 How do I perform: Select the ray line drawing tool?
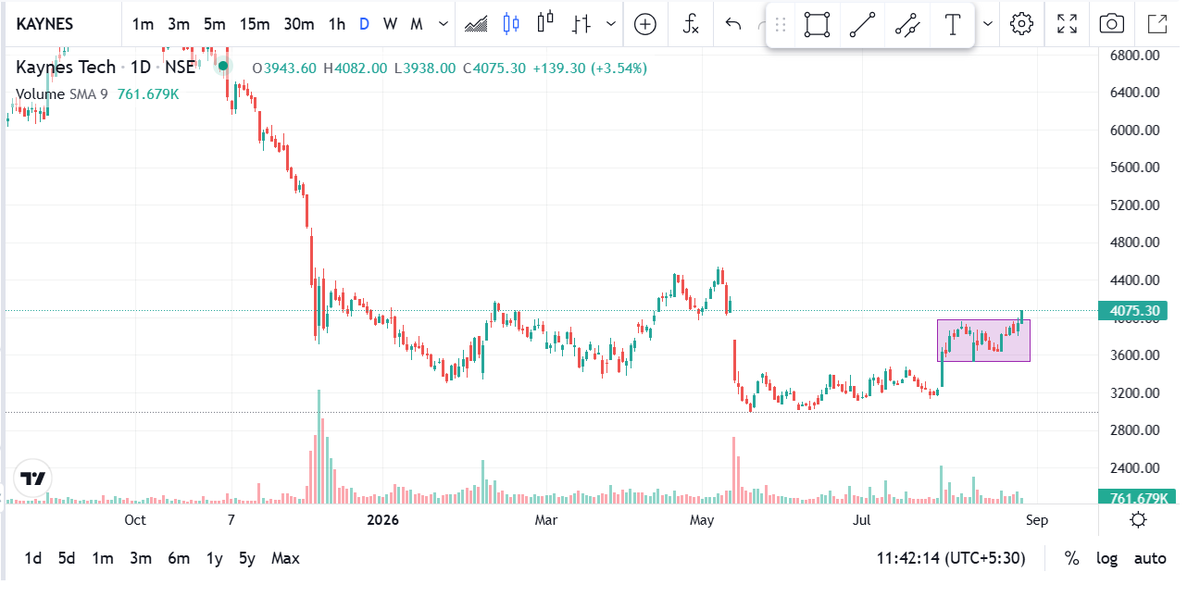tap(908, 24)
